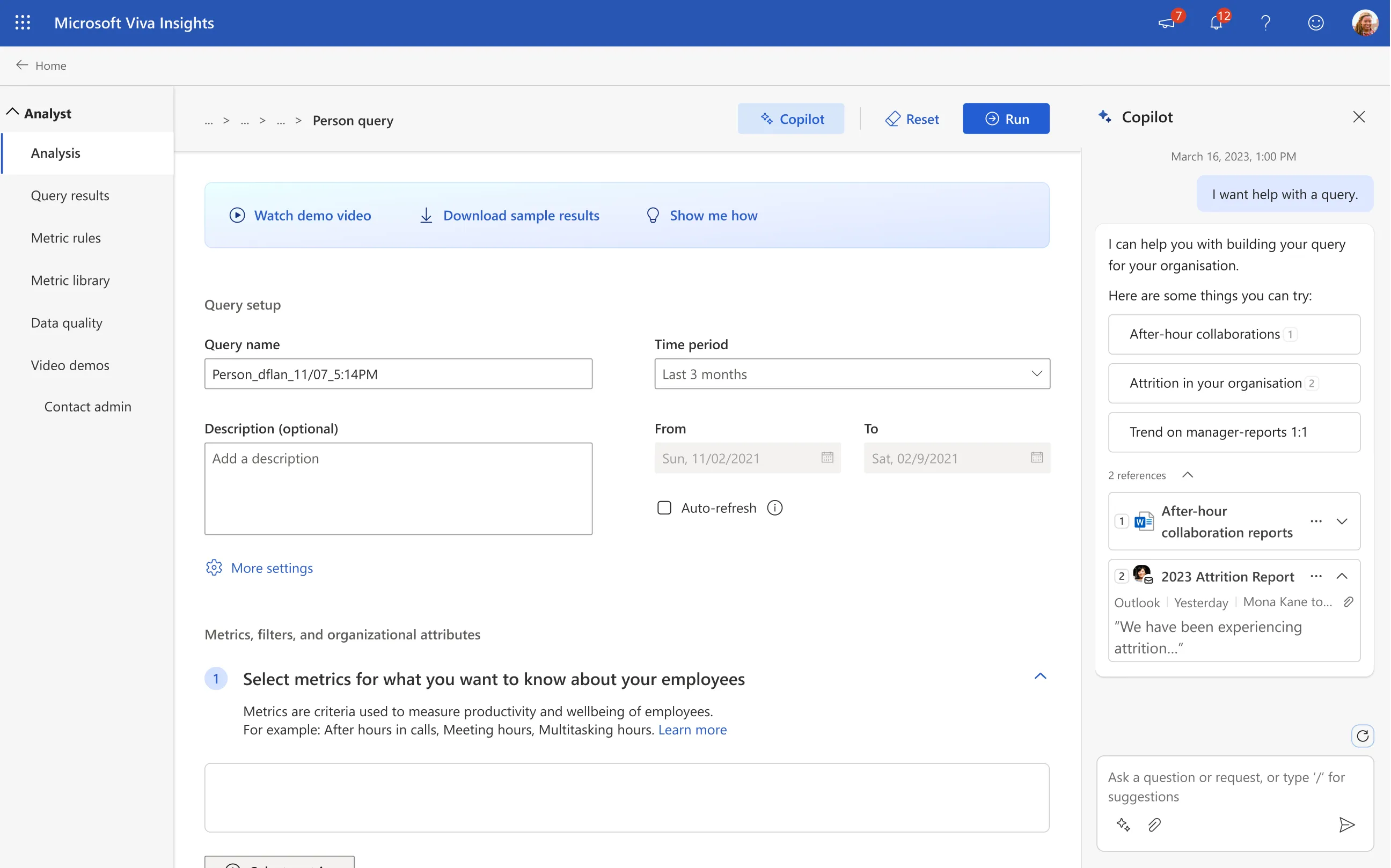
Task: Click the Auto-refresh info icon
Action: pyautogui.click(x=775, y=508)
